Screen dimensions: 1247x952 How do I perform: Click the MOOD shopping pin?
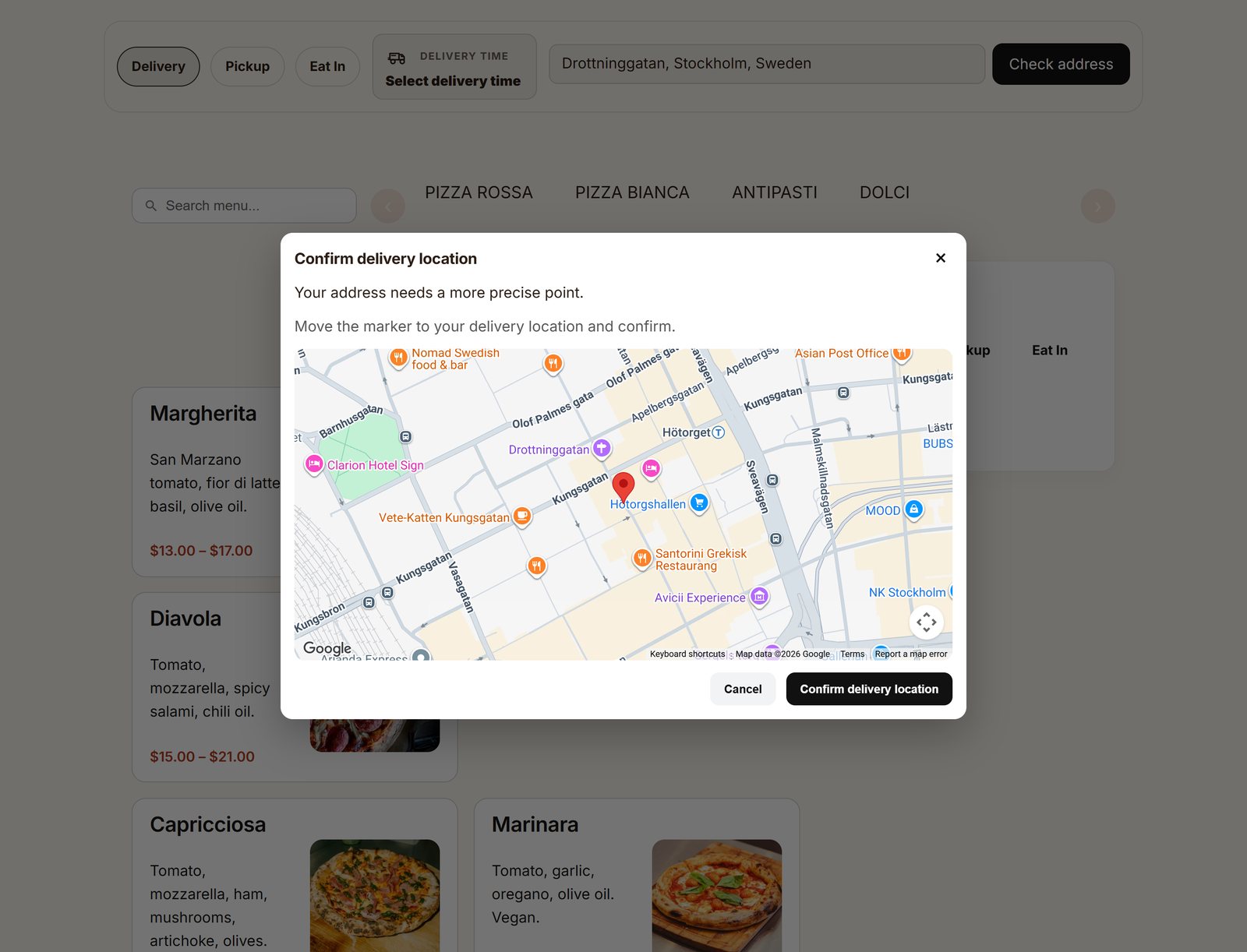point(913,509)
